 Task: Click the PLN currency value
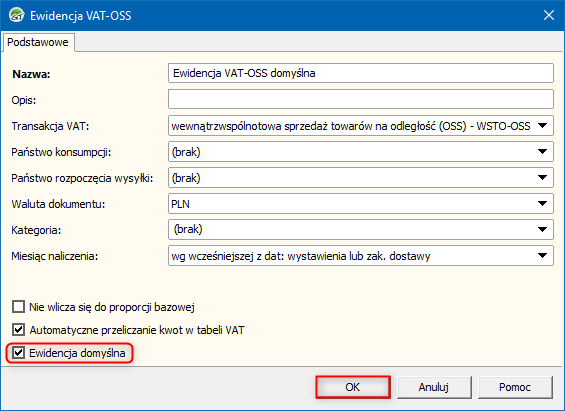pos(180,204)
